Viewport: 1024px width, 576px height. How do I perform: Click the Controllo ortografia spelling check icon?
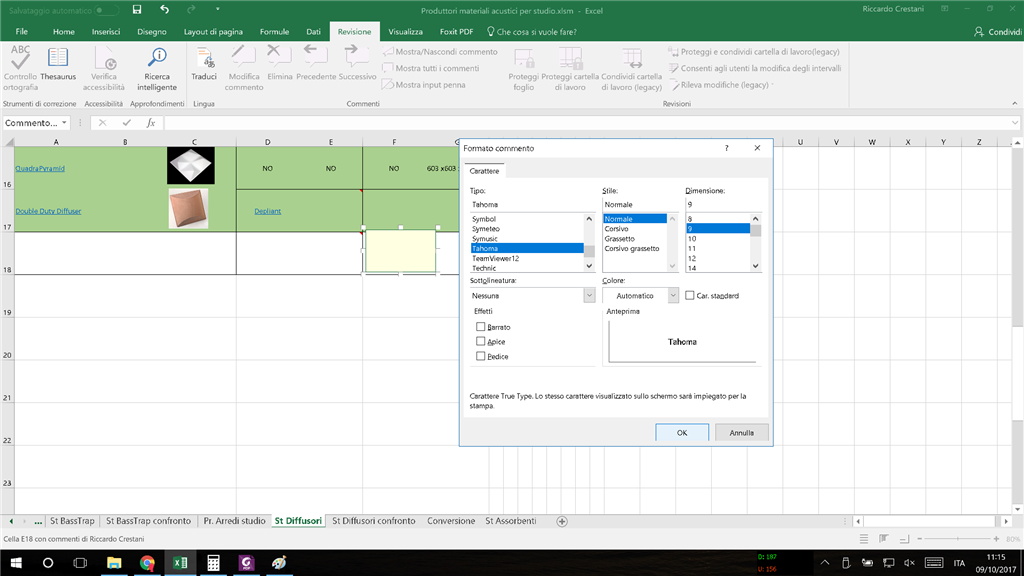click(x=20, y=57)
